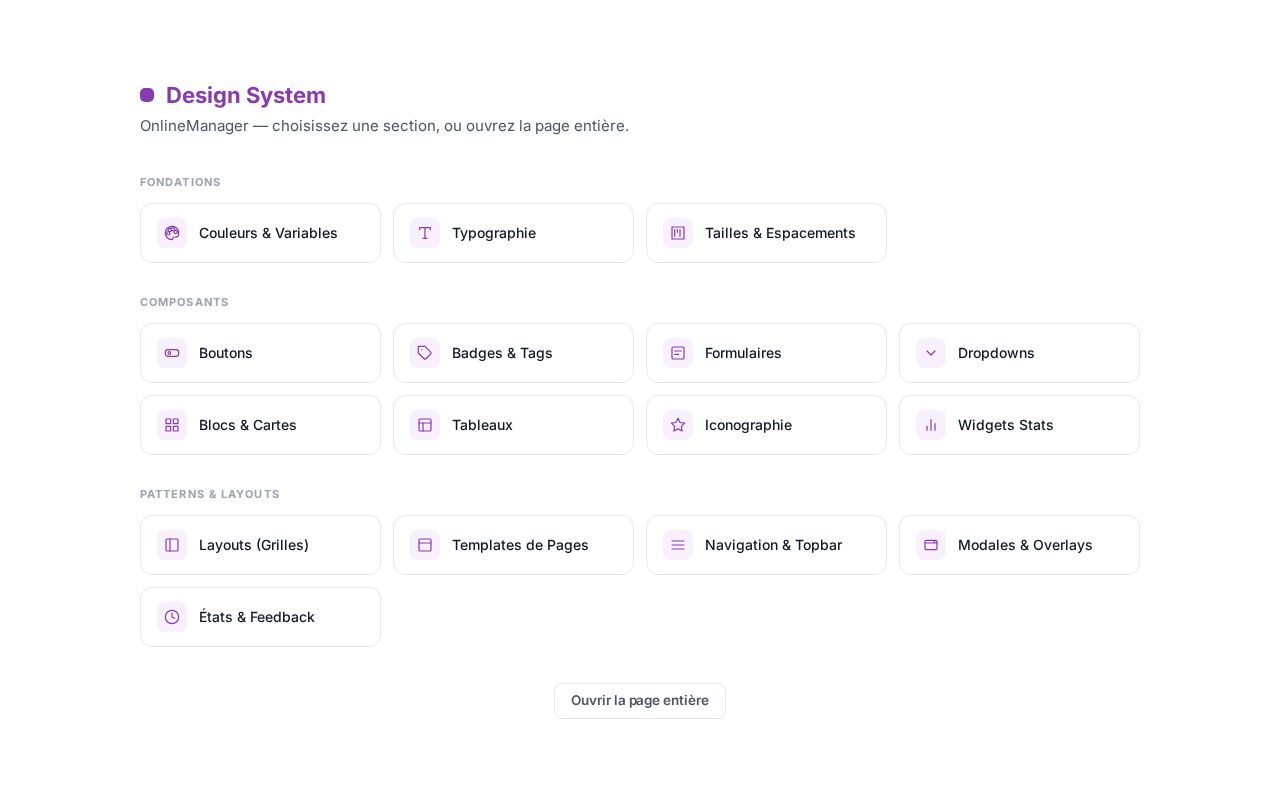1280x800 pixels.
Task: Click the bar chart icon of Widgets Stats
Action: tap(931, 425)
